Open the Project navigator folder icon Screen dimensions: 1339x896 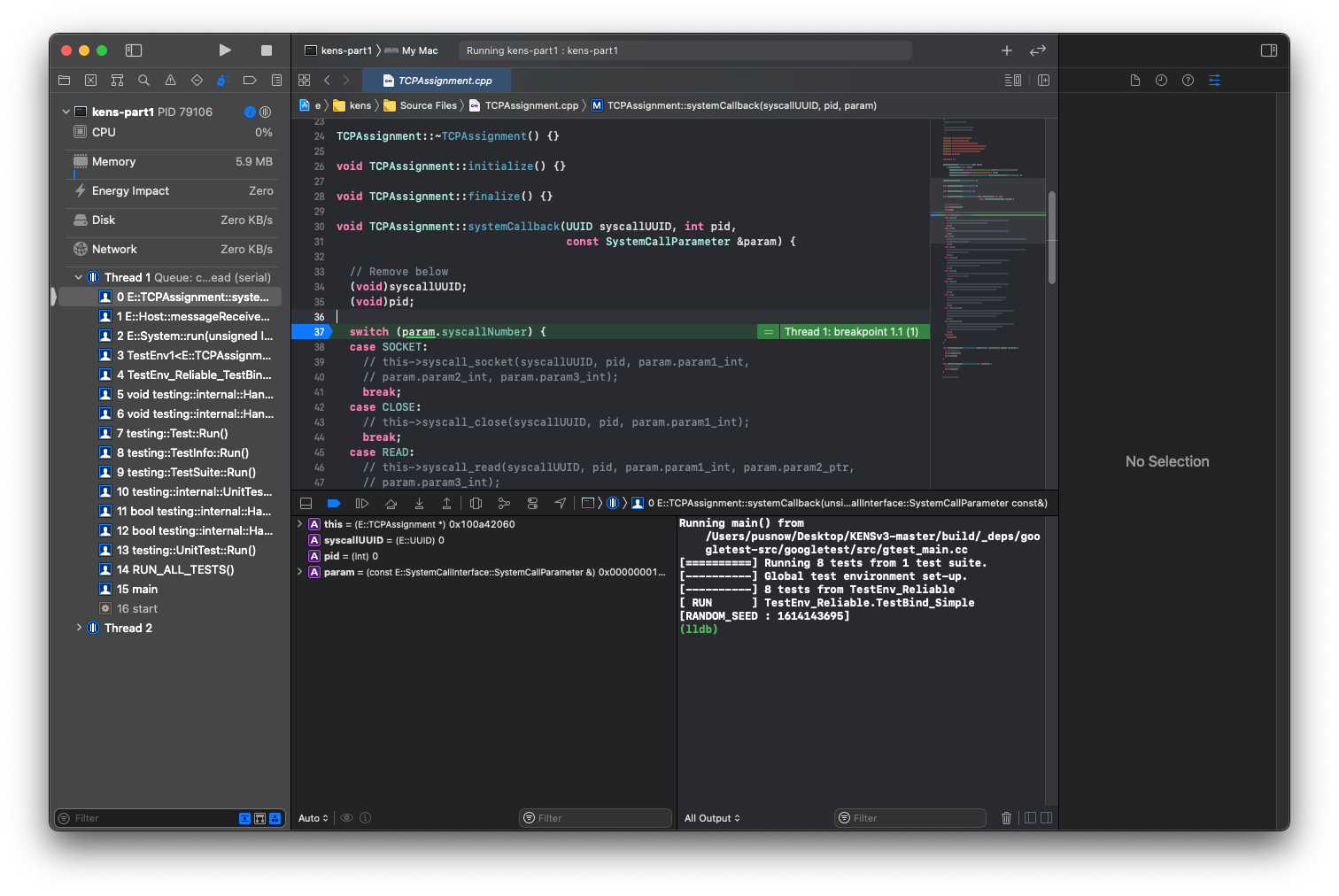pyautogui.click(x=64, y=81)
